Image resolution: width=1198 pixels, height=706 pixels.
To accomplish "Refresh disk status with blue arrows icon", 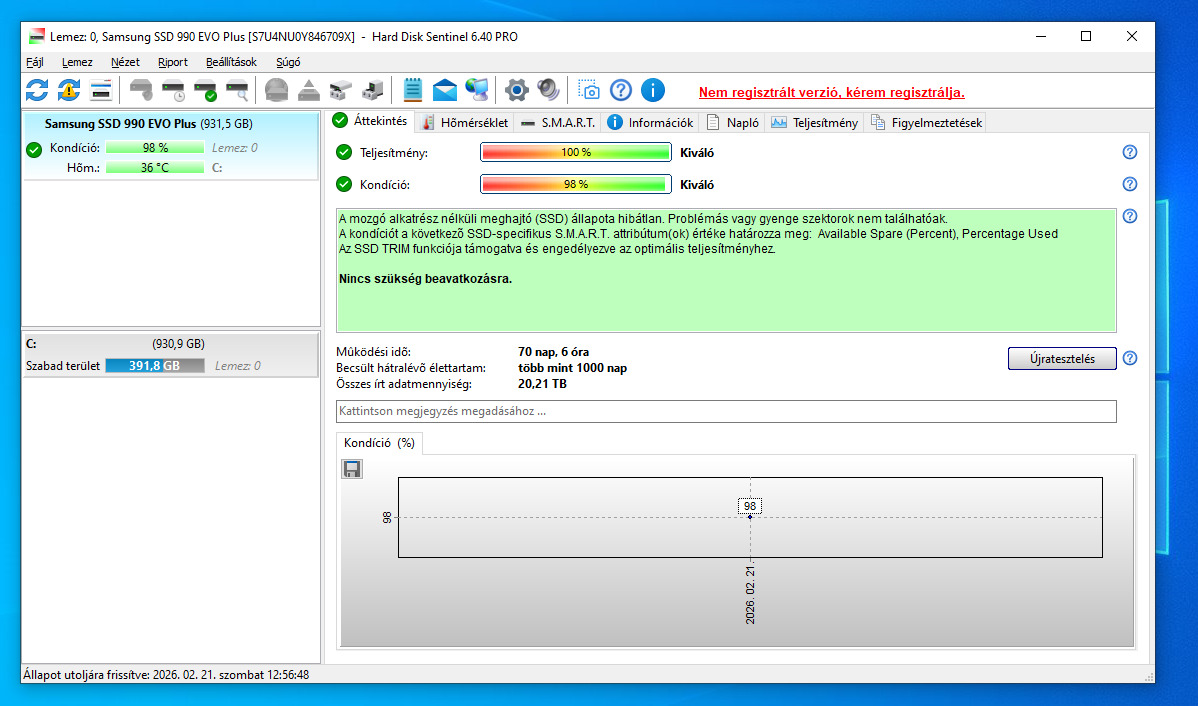I will click(x=37, y=90).
